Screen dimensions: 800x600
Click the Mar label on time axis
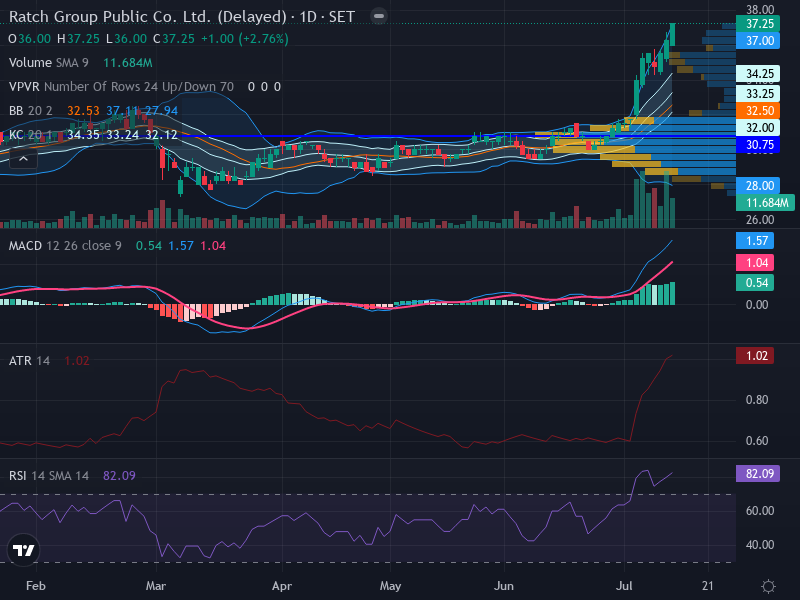pyautogui.click(x=156, y=586)
